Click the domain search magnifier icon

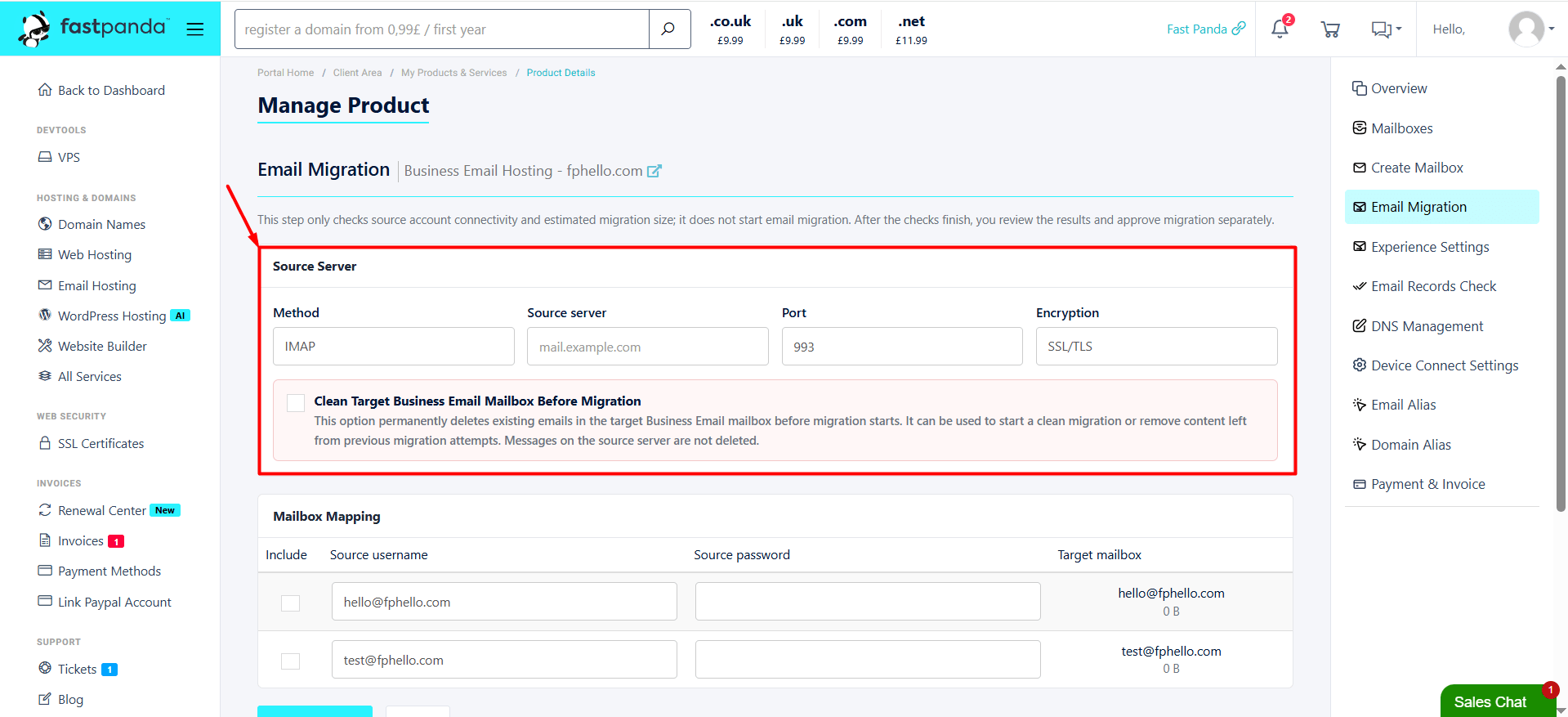(668, 29)
